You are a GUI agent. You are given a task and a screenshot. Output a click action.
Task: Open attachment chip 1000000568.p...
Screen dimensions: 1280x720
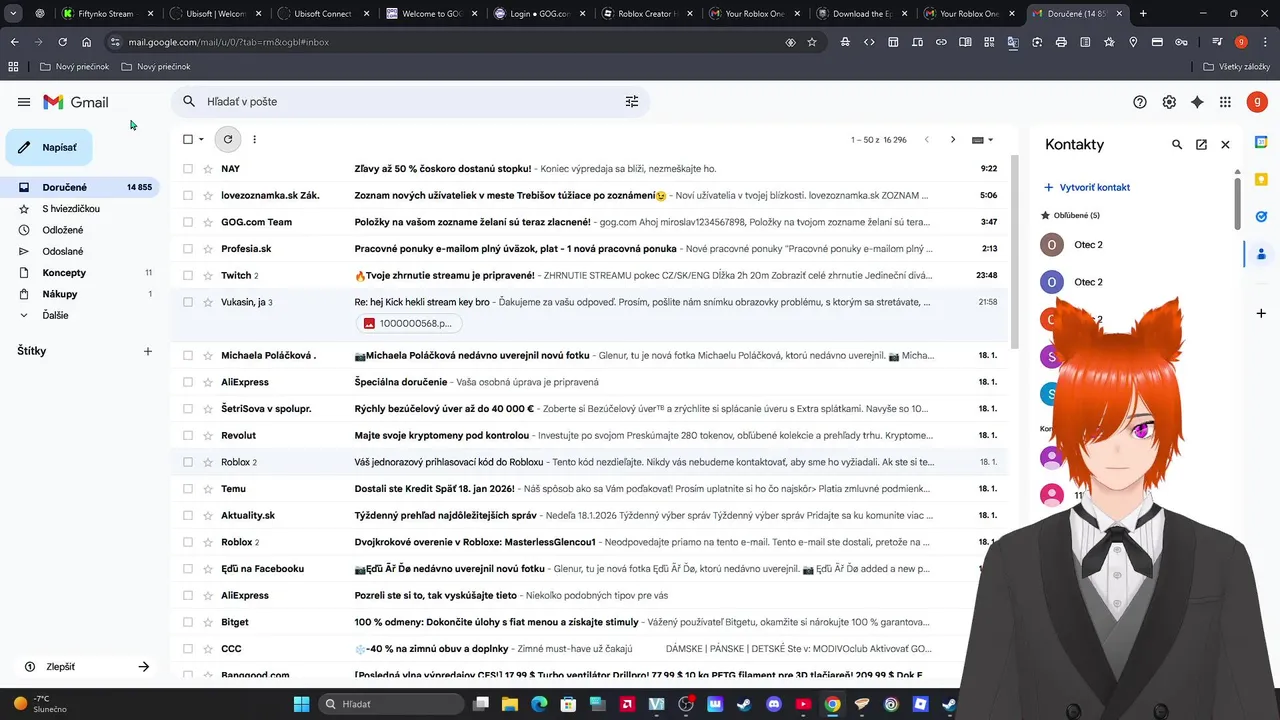(x=408, y=323)
